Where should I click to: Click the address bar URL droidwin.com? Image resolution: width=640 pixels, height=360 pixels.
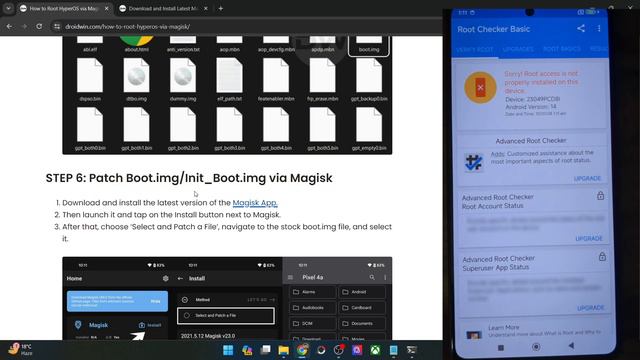127,27
